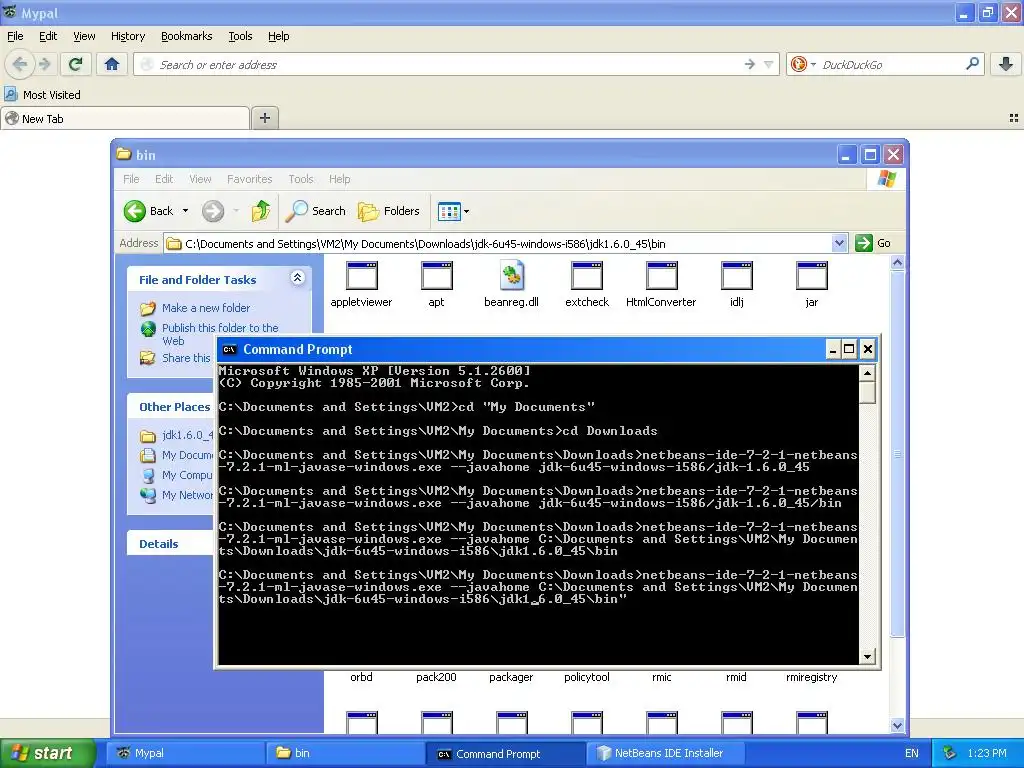Select the rmiregistry file label
This screenshot has height=768, width=1024.
(812, 677)
